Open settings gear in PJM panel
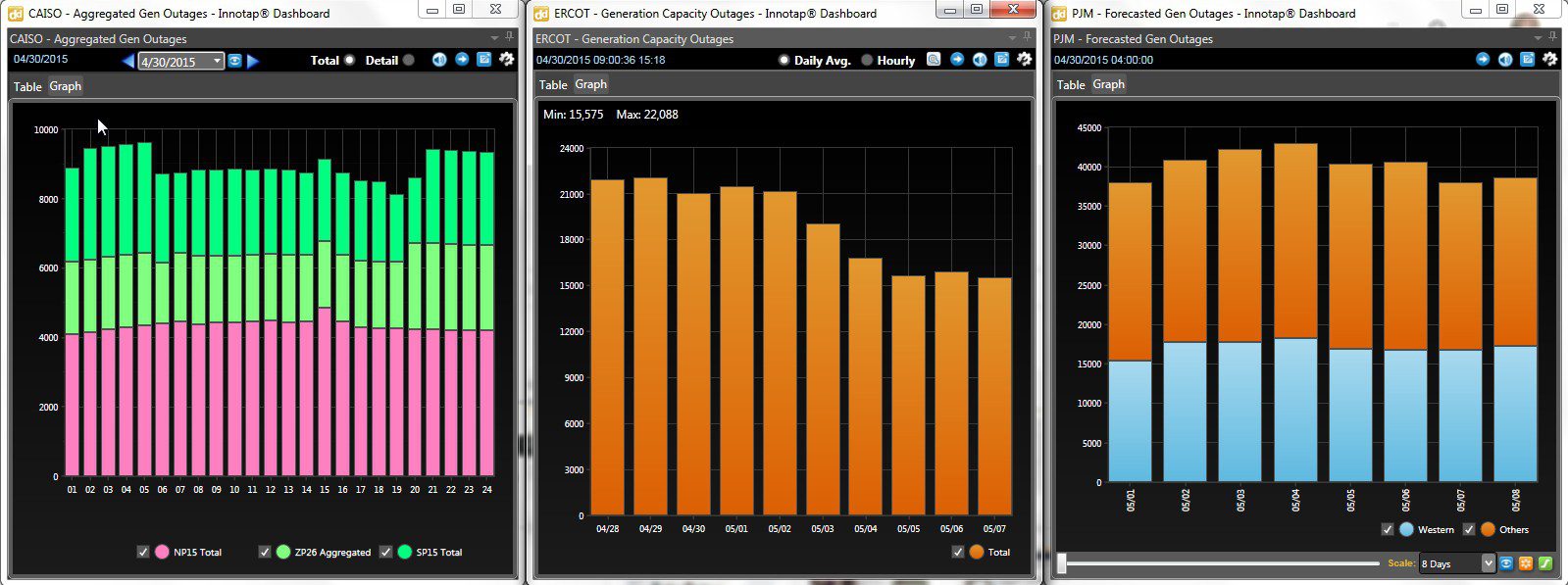This screenshot has height=585, width=1568. coord(1549,60)
